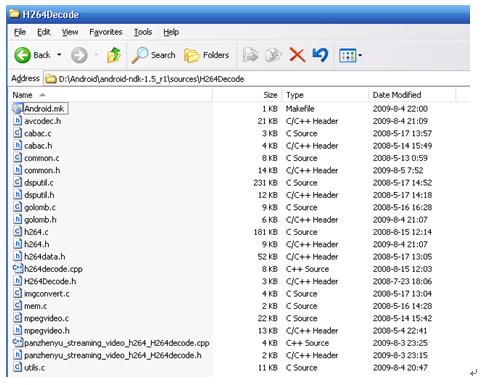Sort by the Type column header
The width and height of the screenshot is (500, 385).
pos(325,95)
